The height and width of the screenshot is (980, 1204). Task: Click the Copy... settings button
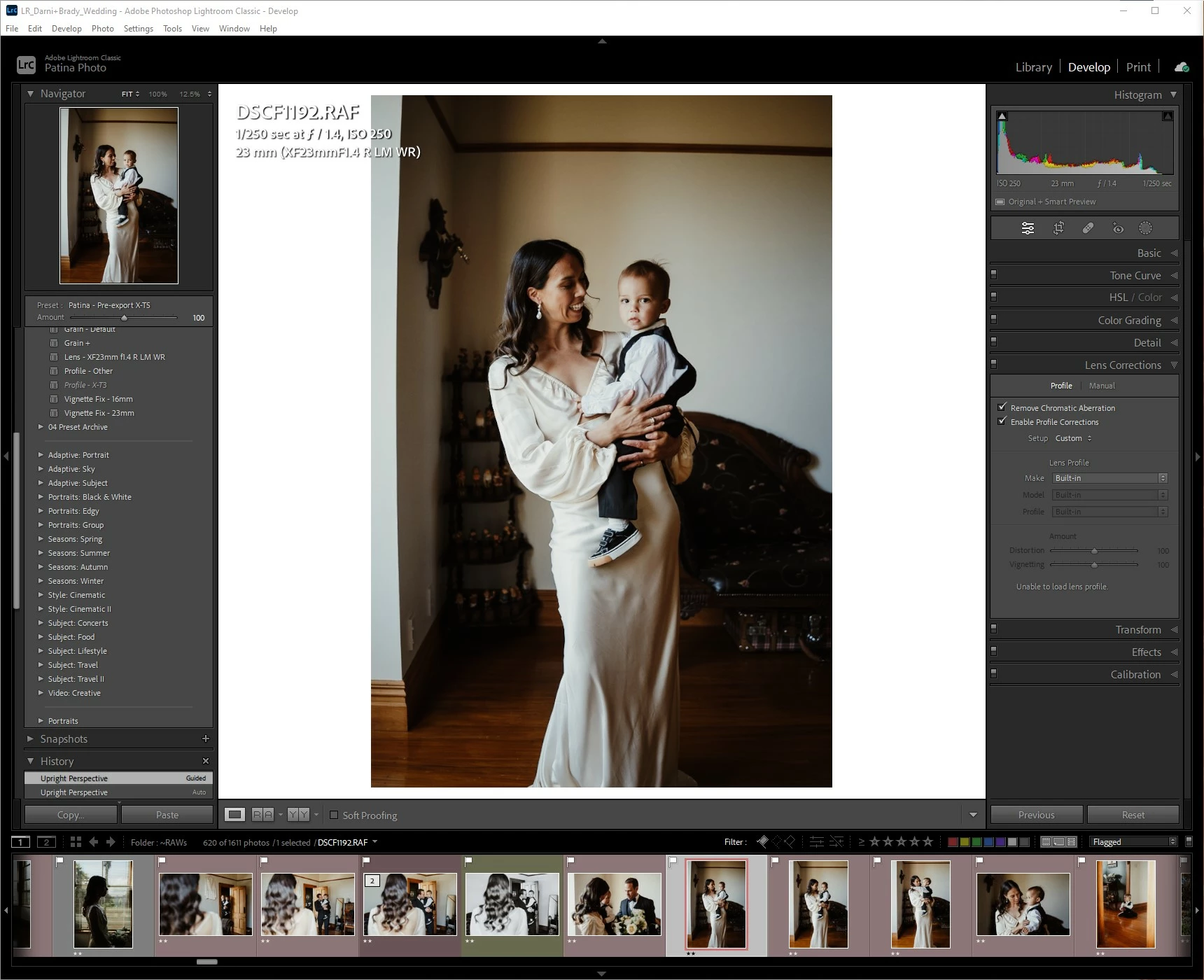click(71, 815)
